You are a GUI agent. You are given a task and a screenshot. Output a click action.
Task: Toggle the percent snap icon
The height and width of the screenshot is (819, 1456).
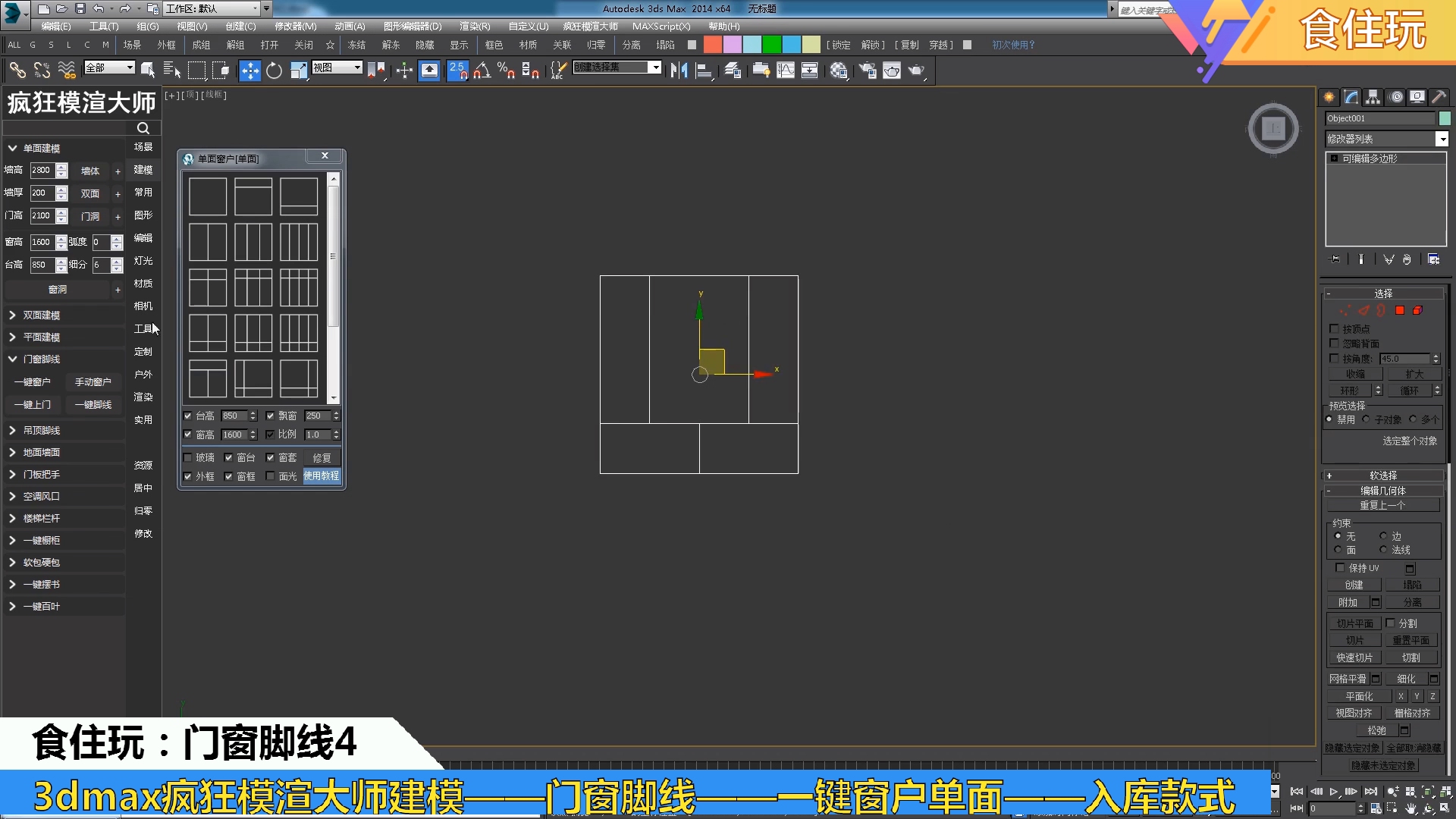pyautogui.click(x=506, y=71)
